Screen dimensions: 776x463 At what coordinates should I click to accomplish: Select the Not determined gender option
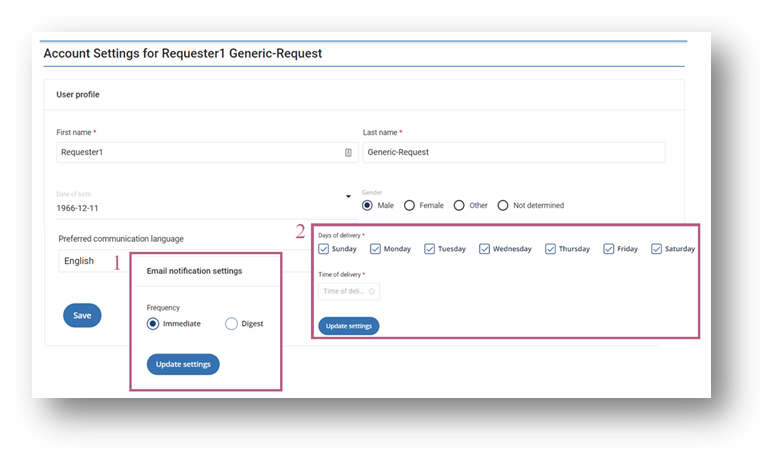503,205
